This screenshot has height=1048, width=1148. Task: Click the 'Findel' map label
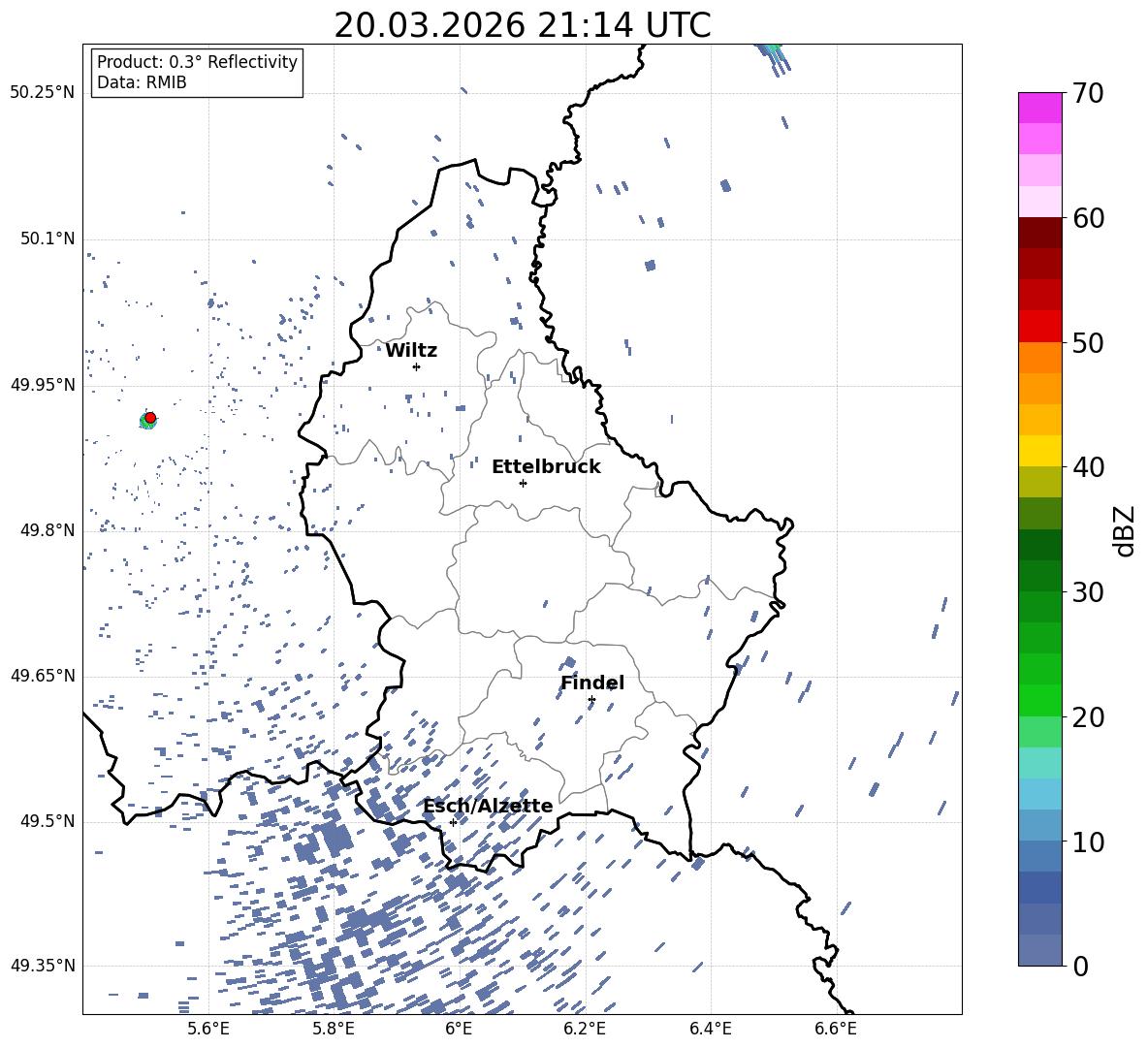[592, 683]
